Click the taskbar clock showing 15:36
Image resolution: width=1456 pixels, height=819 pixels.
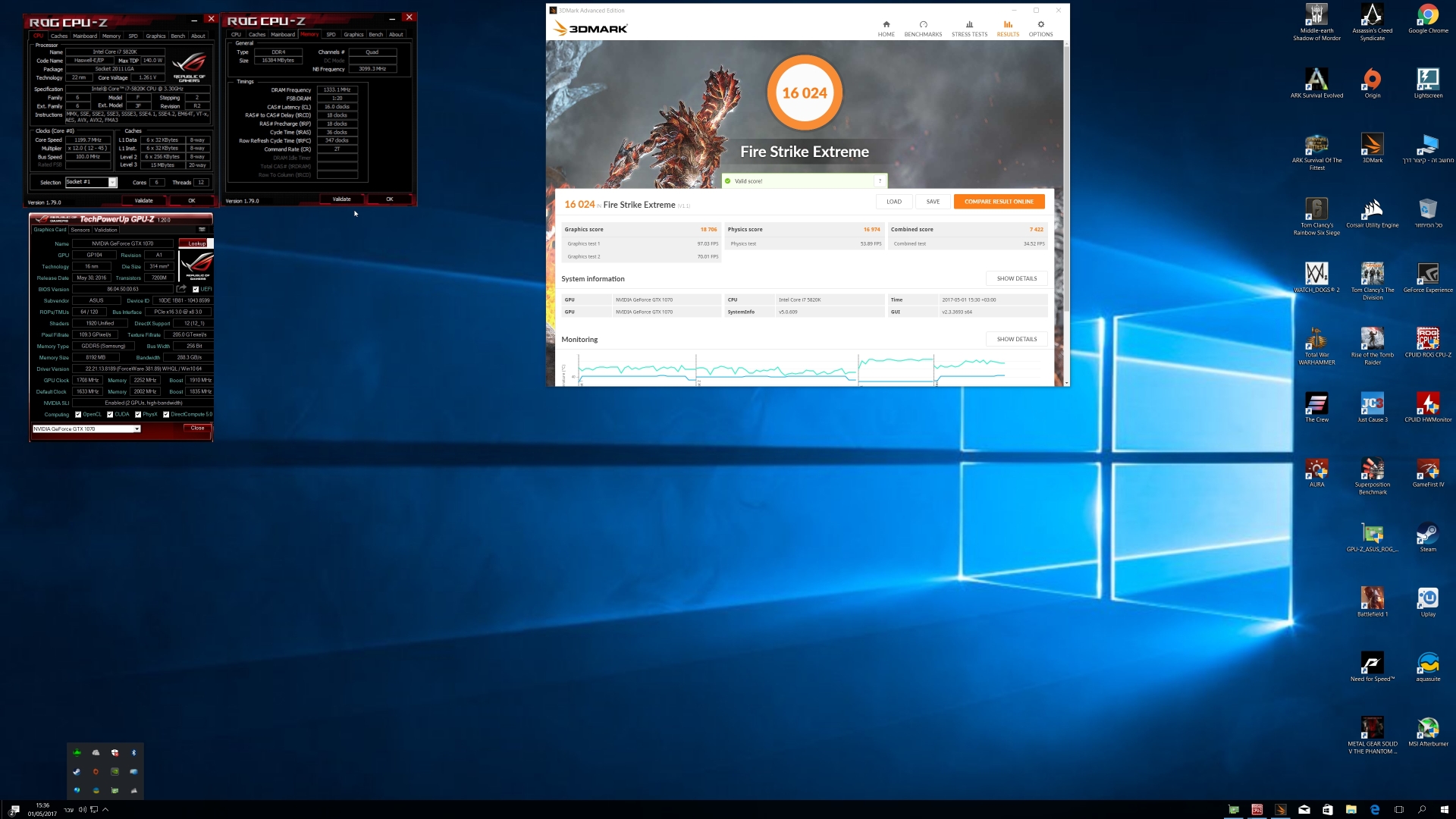click(x=42, y=810)
